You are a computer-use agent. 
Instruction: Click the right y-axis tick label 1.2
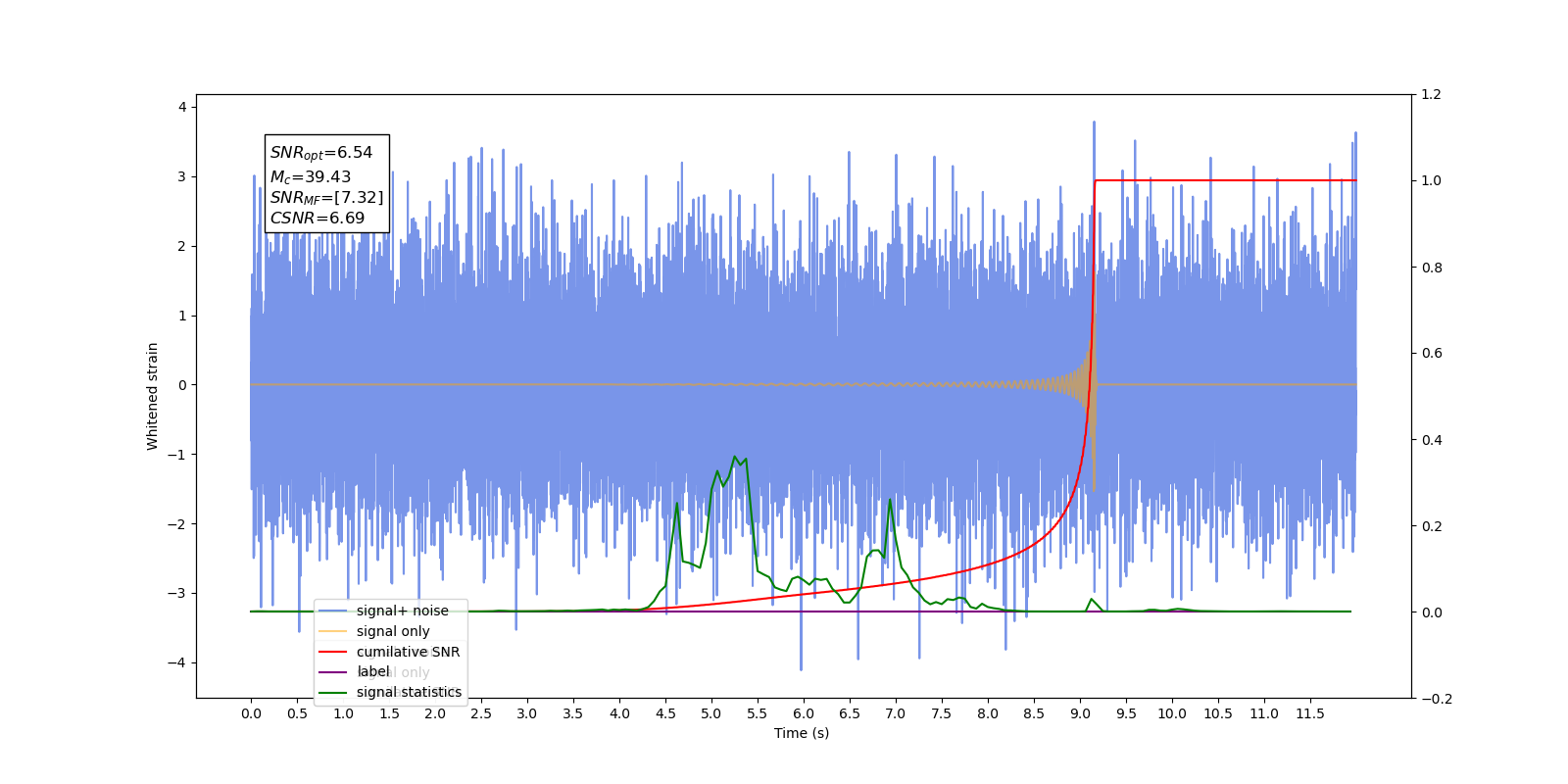(1432, 94)
